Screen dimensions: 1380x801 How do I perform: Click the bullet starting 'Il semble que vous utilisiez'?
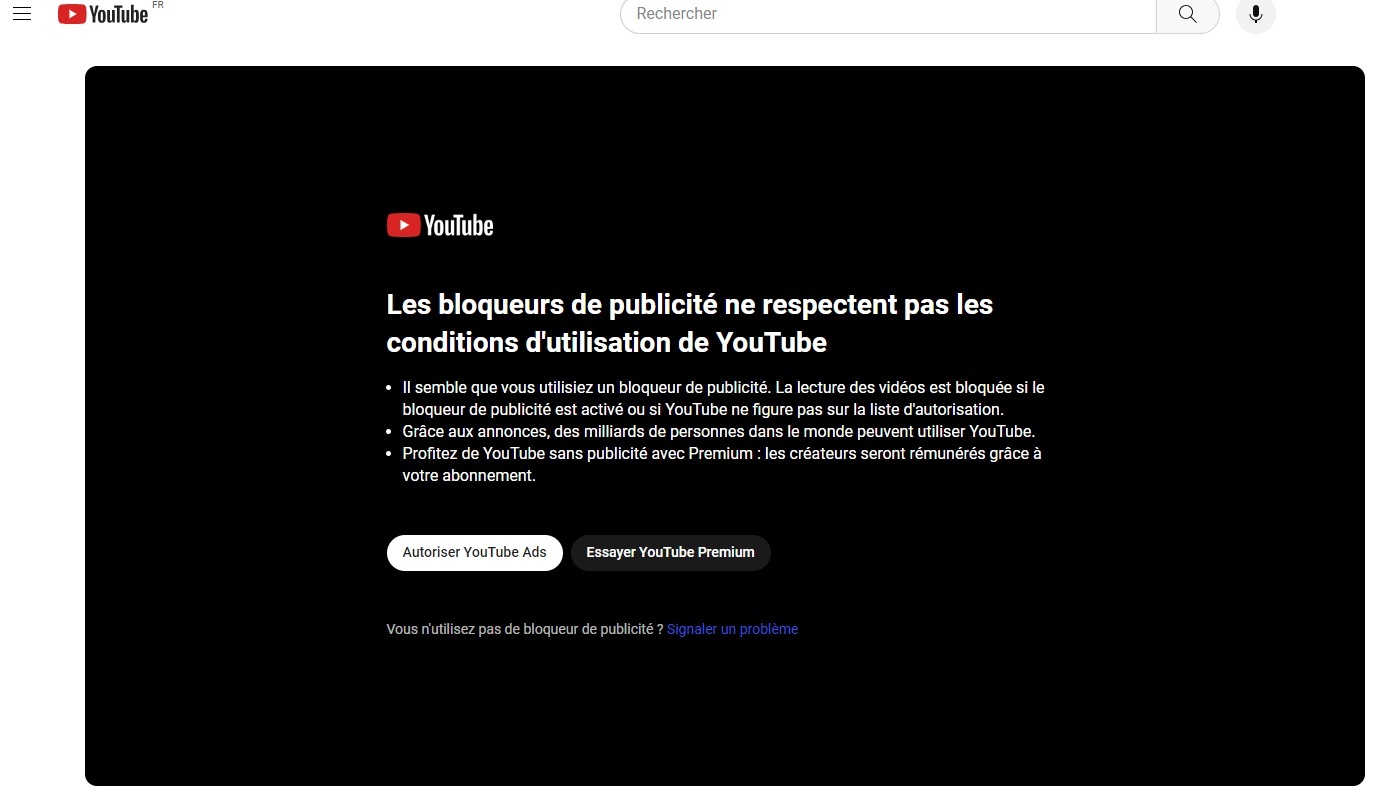click(x=723, y=398)
